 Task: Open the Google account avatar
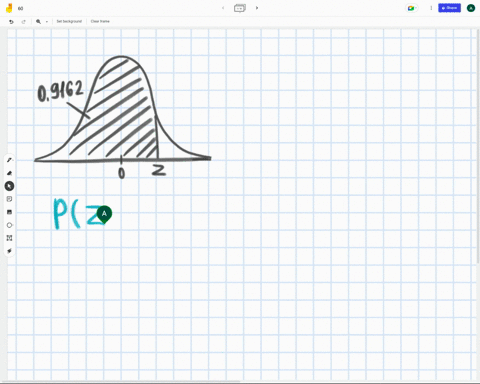tap(471, 8)
